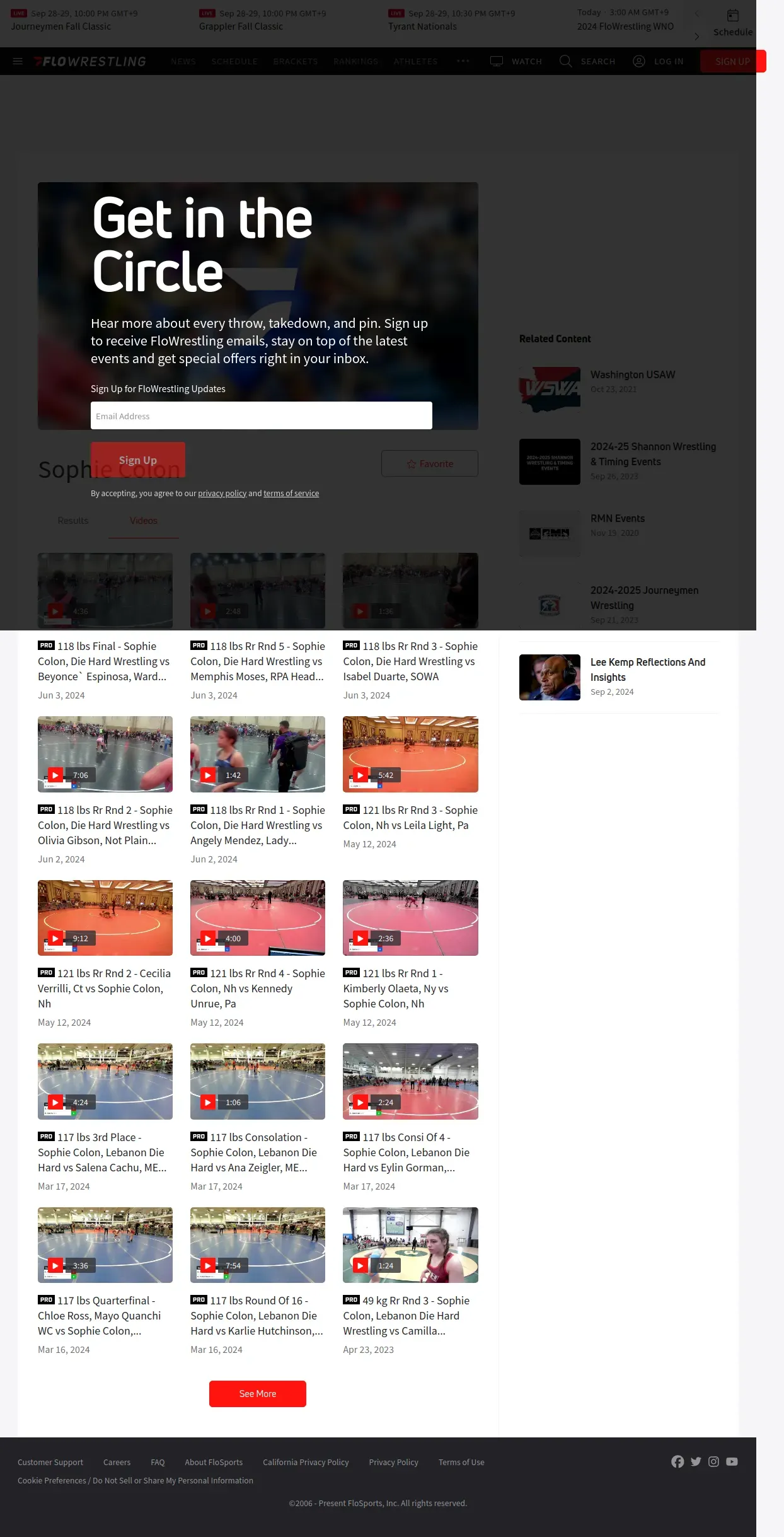Play the 2:24 Consi Of 4 video
The image size is (784, 1537).
click(x=410, y=1081)
